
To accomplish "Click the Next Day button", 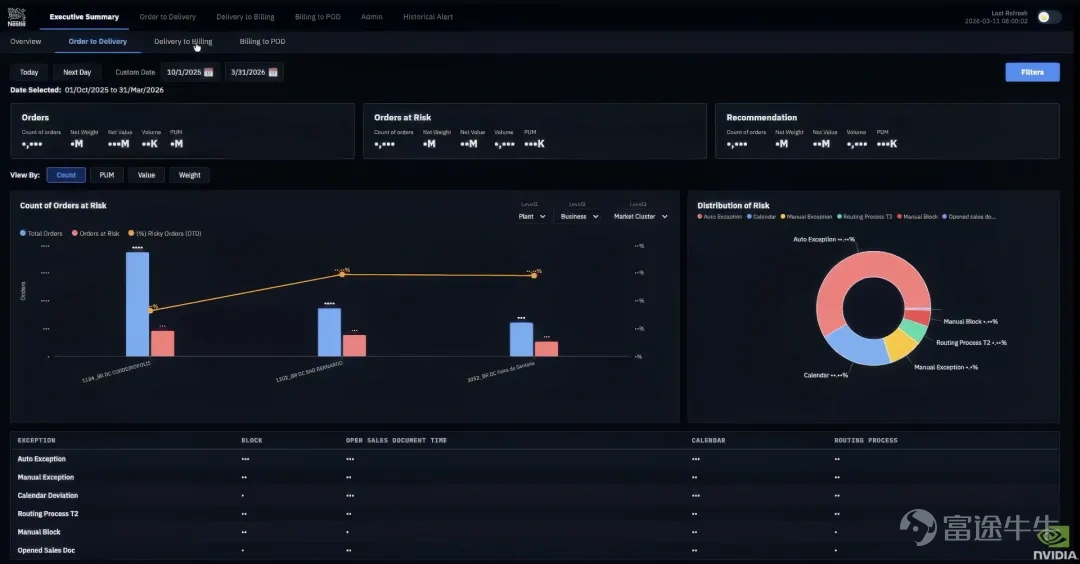I will pyautogui.click(x=77, y=72).
